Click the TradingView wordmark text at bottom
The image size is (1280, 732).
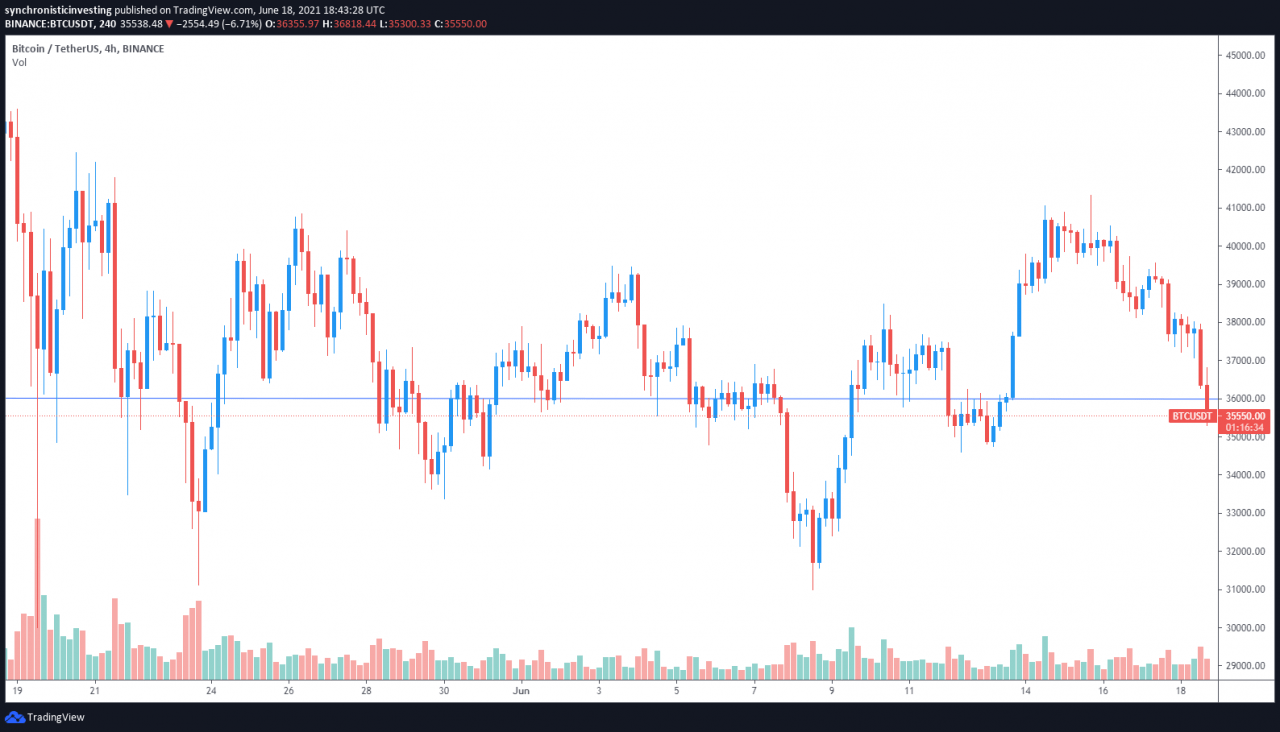56,717
